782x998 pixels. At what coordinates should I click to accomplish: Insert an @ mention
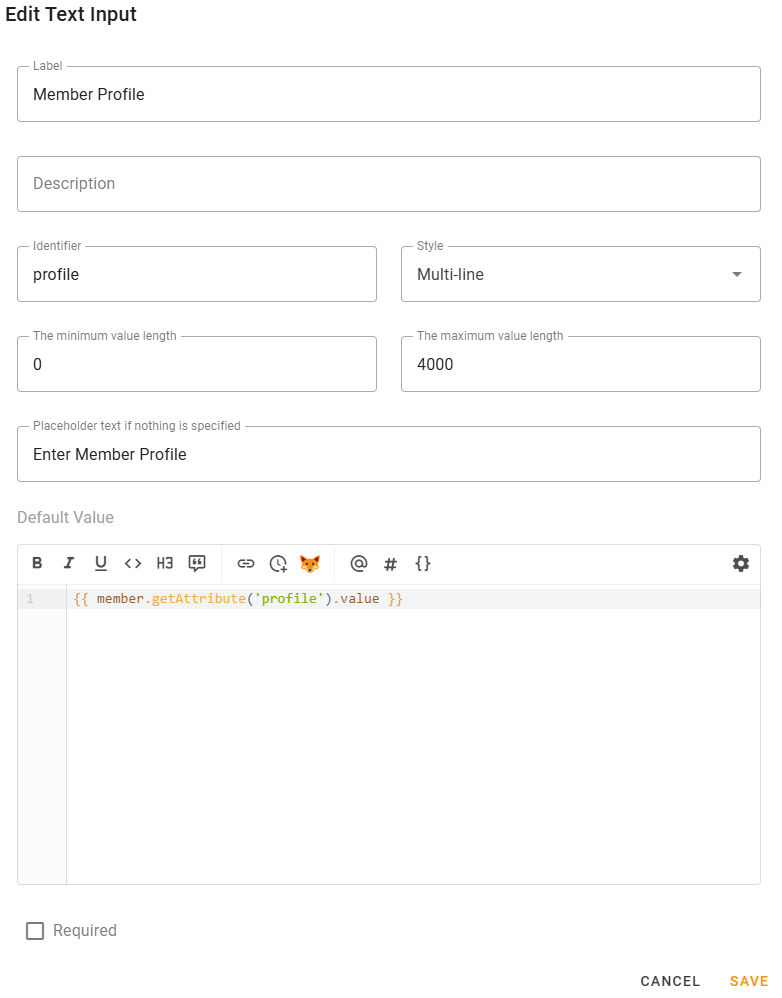click(x=358, y=563)
